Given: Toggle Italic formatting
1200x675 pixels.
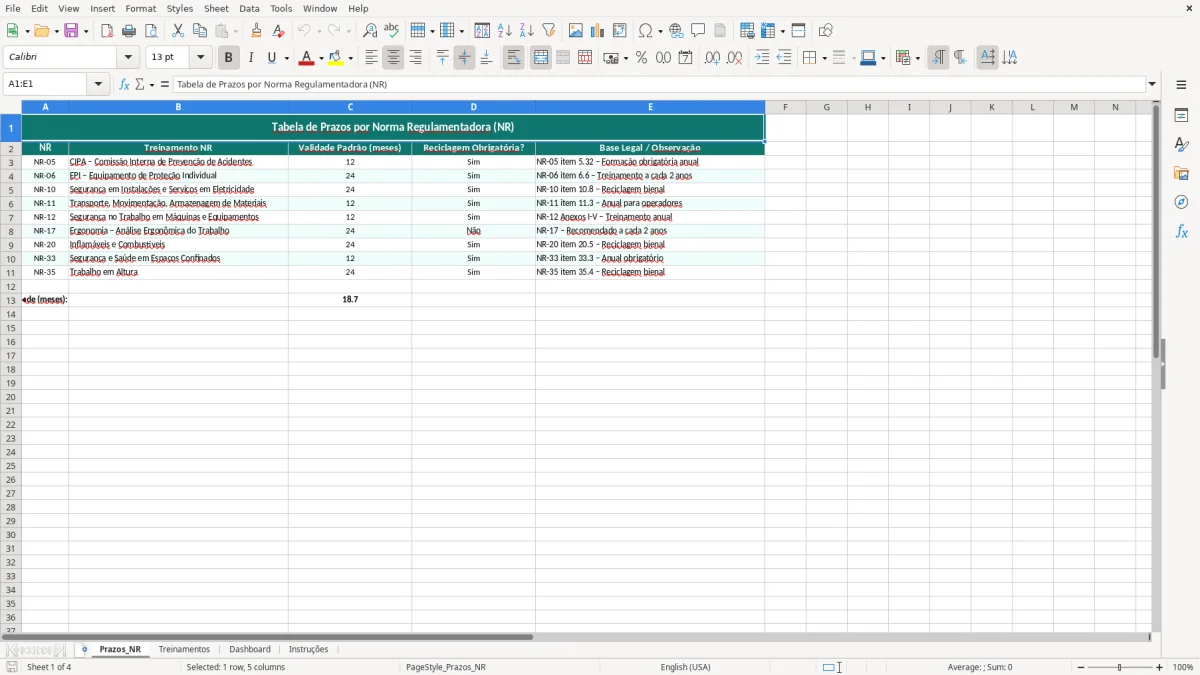Looking at the screenshot, I should (x=251, y=58).
